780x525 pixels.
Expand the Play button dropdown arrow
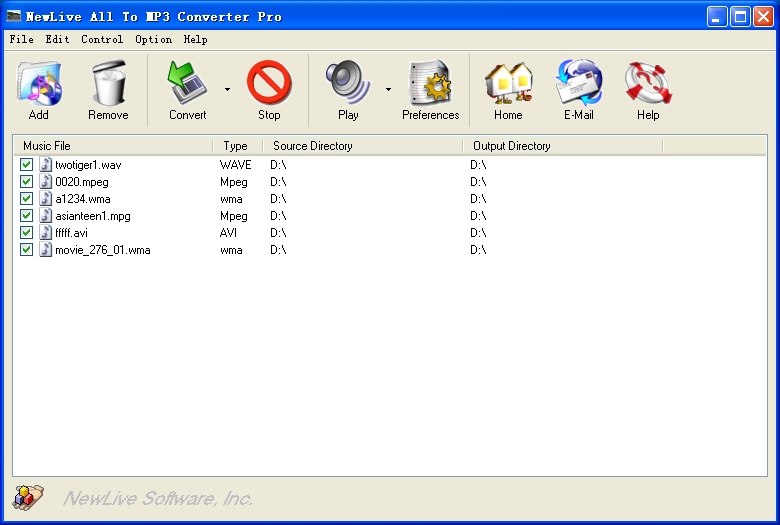click(x=388, y=90)
